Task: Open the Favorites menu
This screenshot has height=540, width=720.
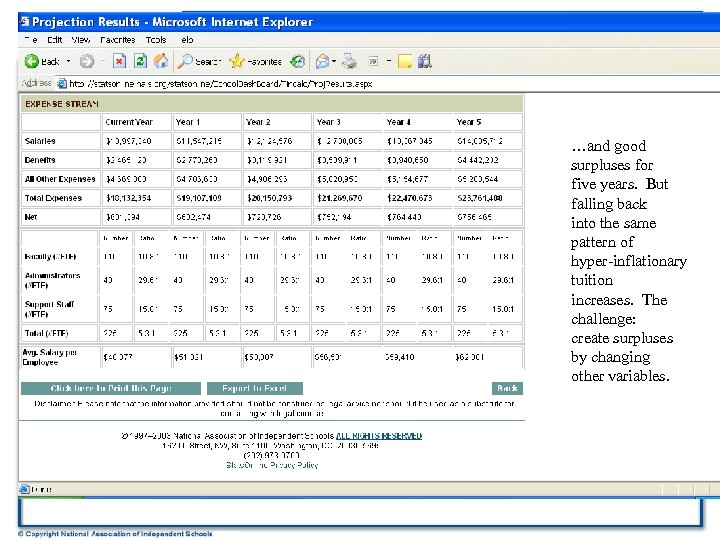Action: [x=118, y=40]
